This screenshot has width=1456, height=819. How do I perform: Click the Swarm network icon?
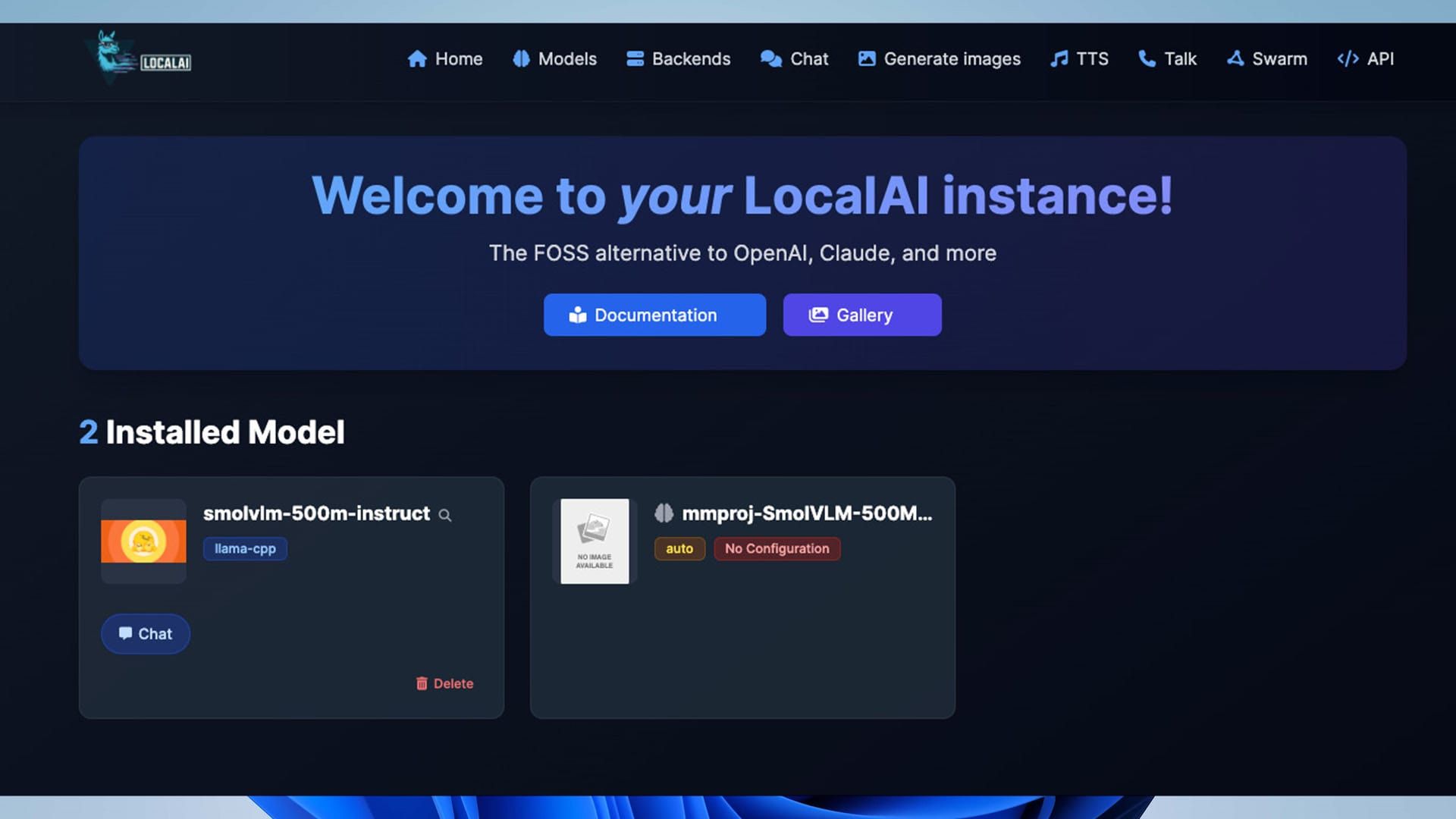(1235, 59)
